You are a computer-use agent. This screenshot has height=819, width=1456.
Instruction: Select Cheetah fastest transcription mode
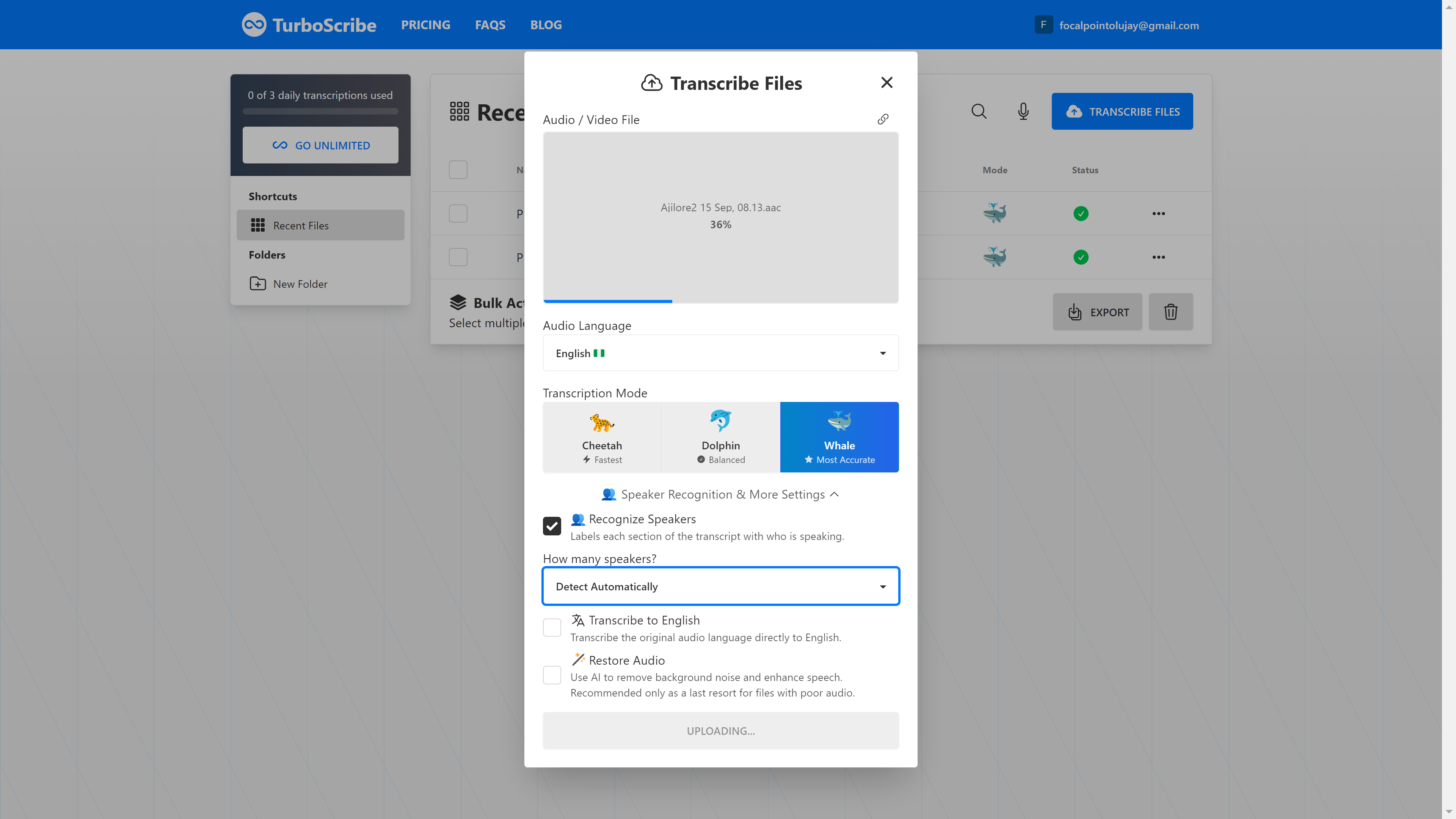pos(602,437)
